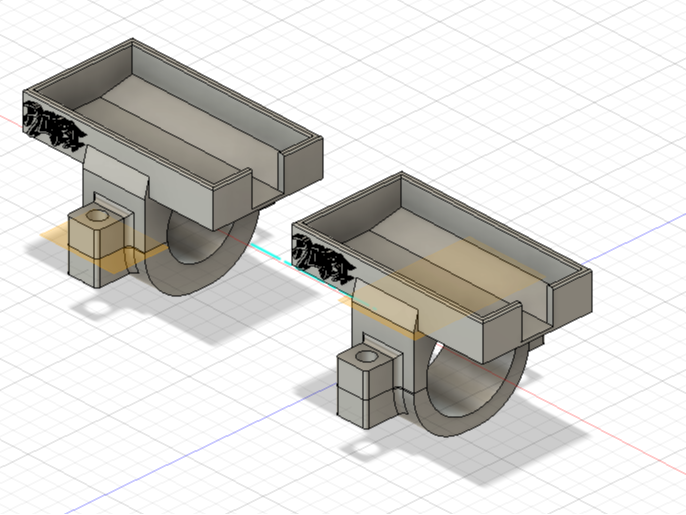Pick the curved support bracket on right model
The image size is (686, 515).
(x=385, y=306)
